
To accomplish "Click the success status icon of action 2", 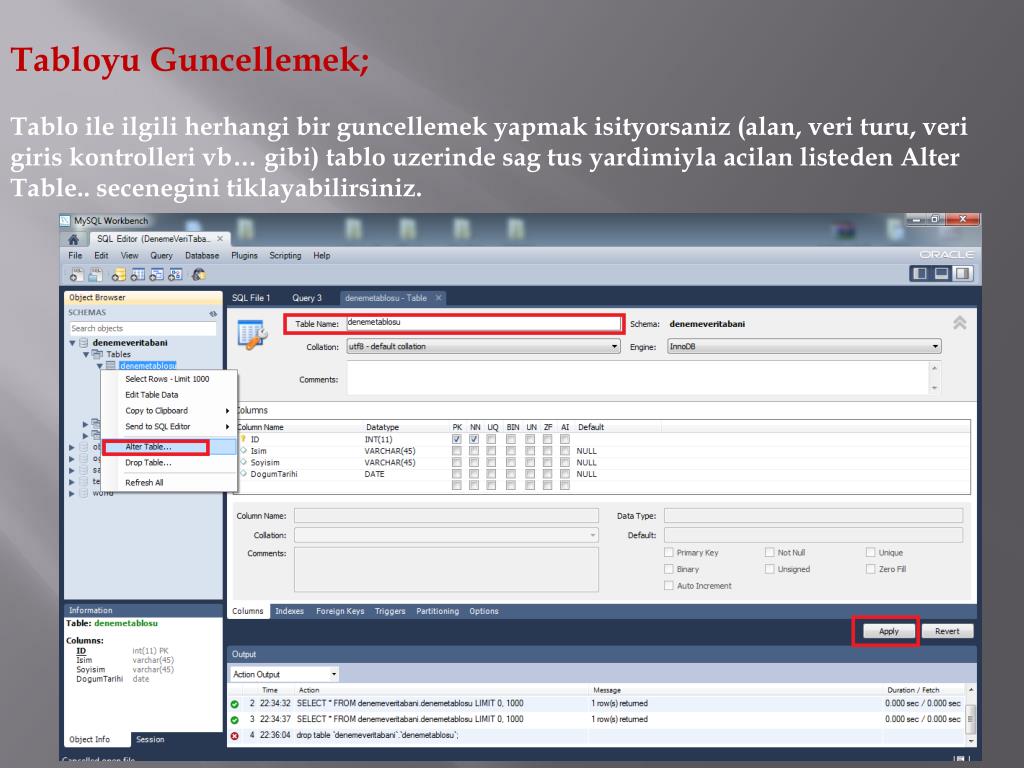I will coord(234,704).
